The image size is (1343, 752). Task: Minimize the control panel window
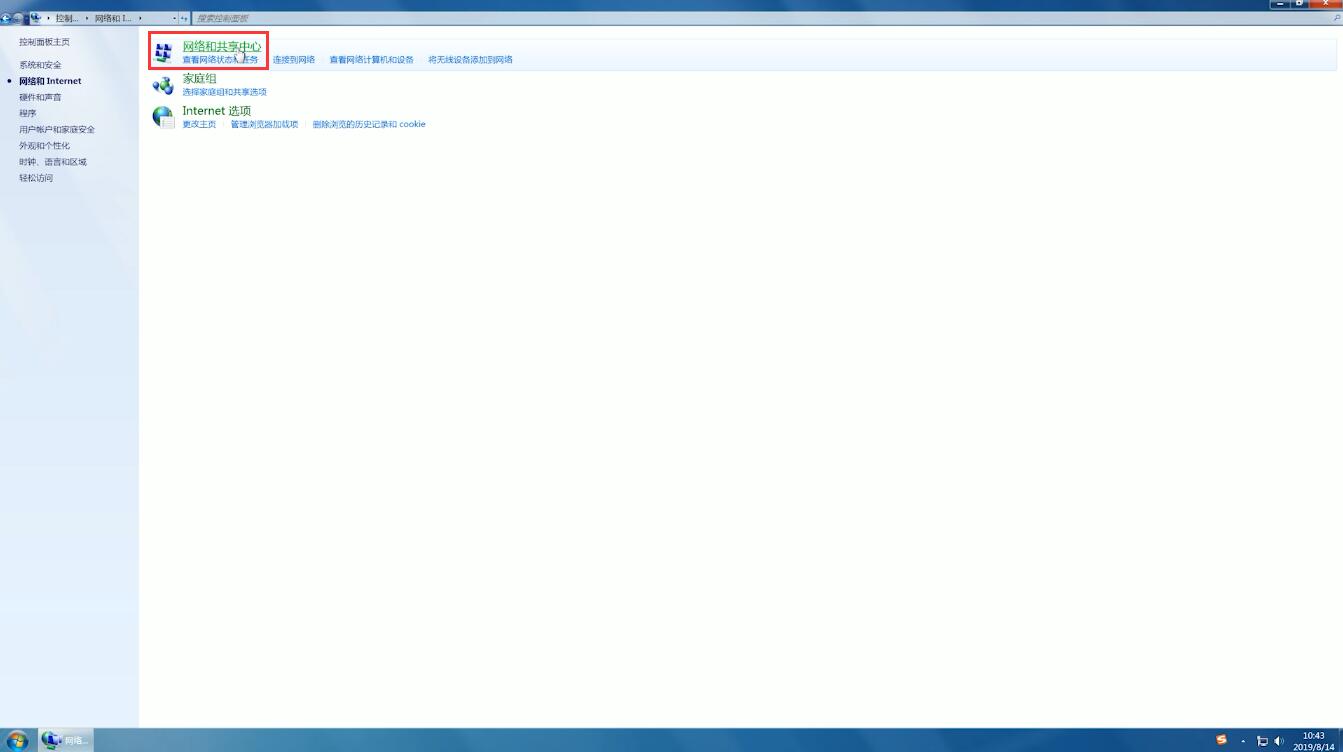[x=1279, y=4]
